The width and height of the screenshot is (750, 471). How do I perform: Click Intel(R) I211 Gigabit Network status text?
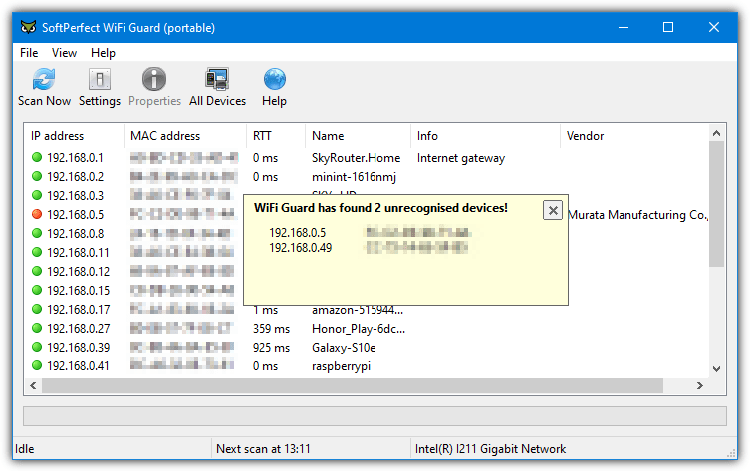[490, 449]
